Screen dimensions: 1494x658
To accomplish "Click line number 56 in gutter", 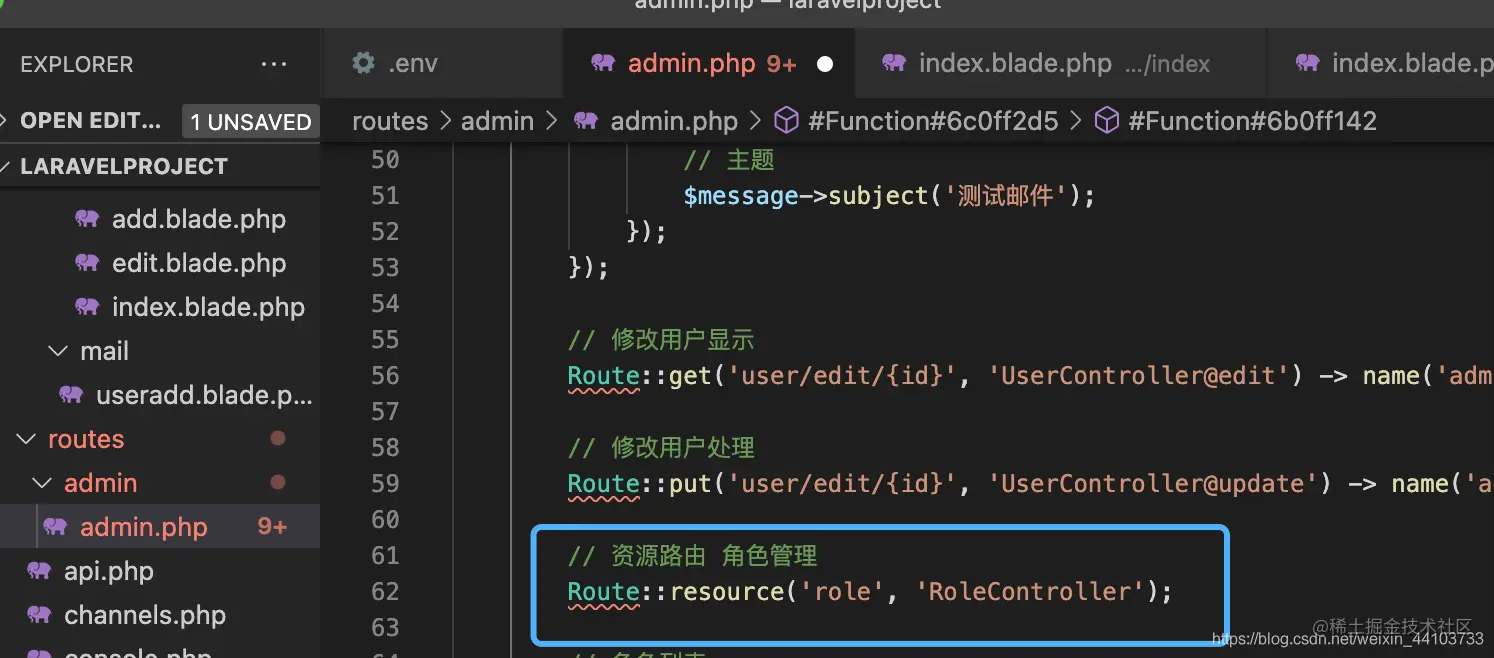I will [x=385, y=375].
